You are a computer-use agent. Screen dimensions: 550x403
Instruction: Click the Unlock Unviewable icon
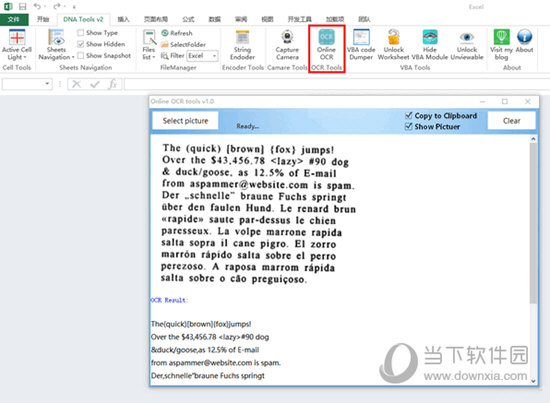point(467,37)
